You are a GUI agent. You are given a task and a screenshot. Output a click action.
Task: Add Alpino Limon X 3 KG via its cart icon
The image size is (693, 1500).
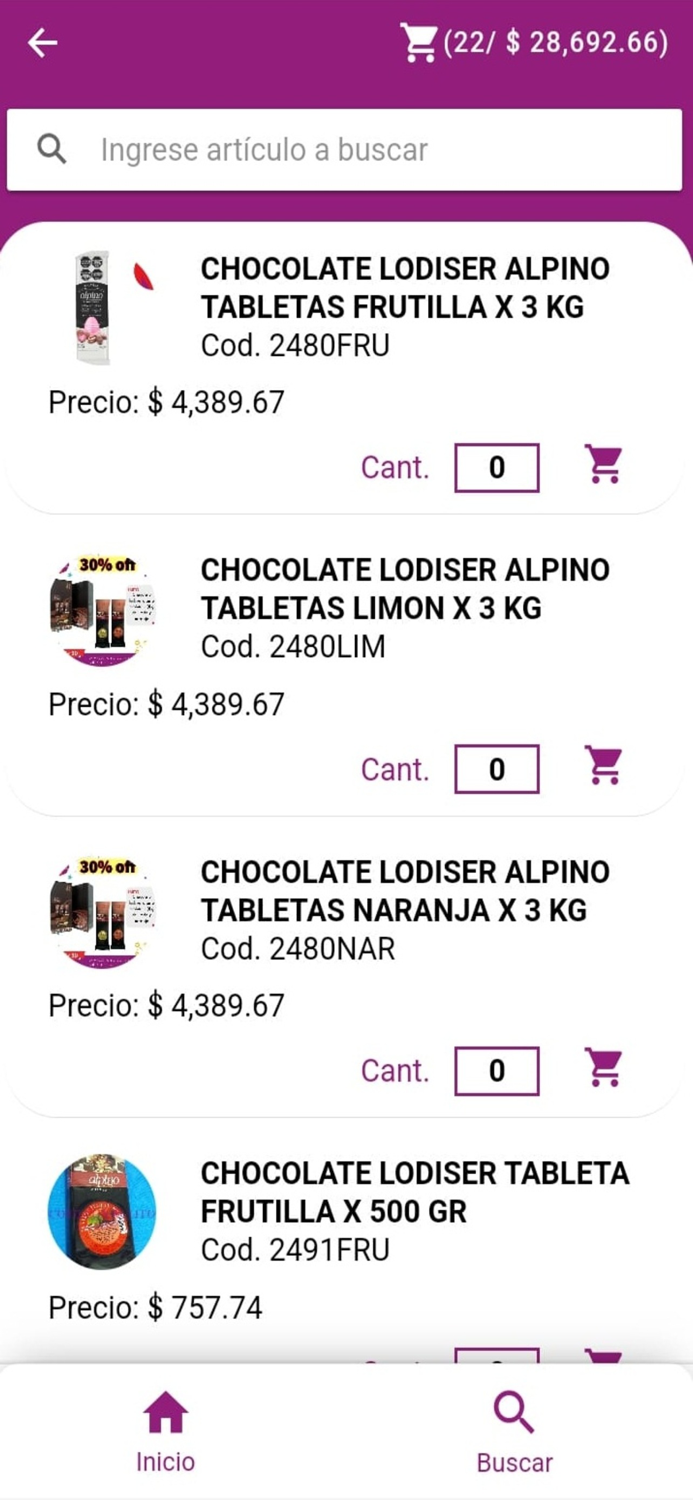tap(603, 767)
